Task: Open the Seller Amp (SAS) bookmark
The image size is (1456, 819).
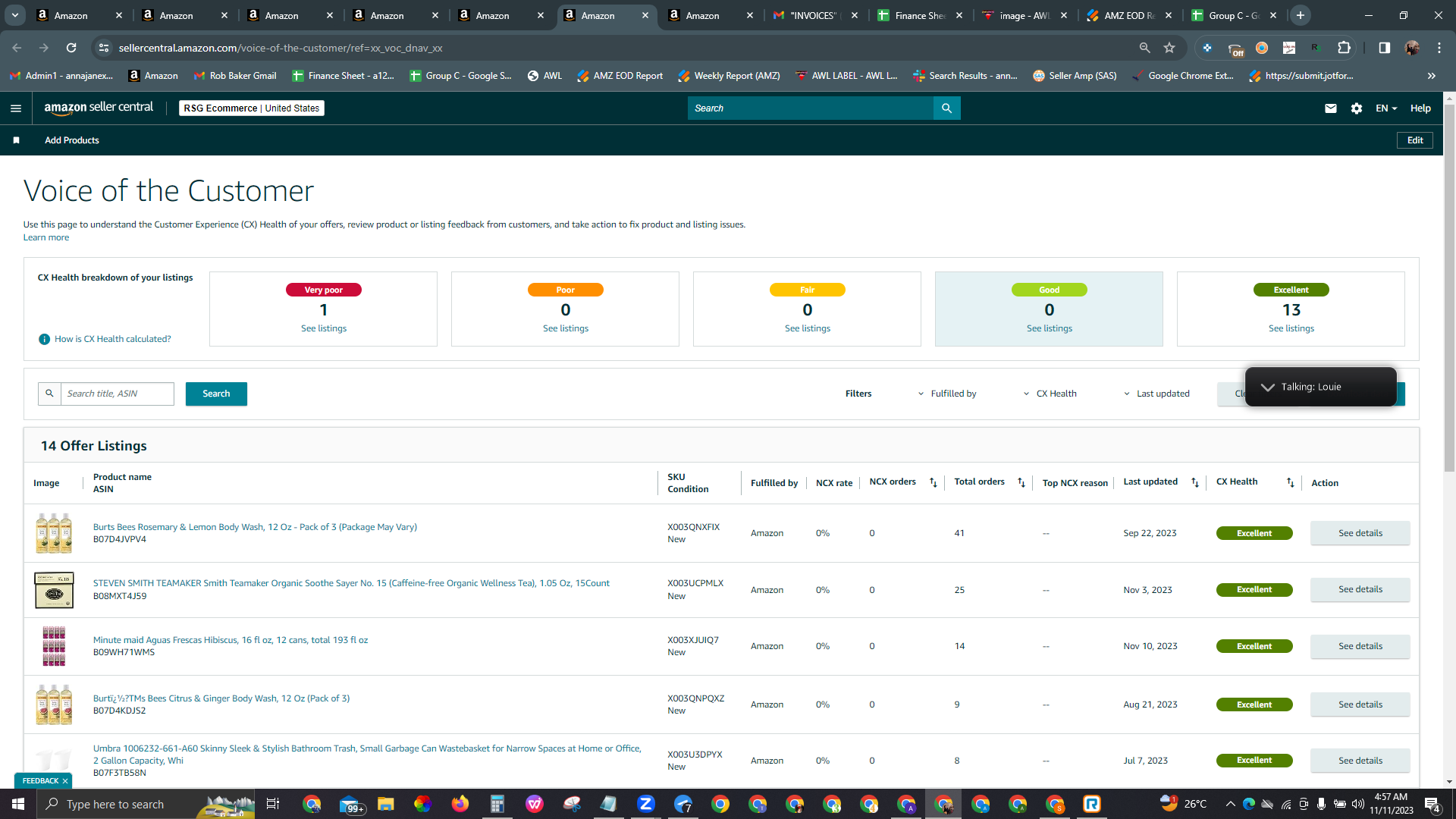Action: [x=1075, y=76]
